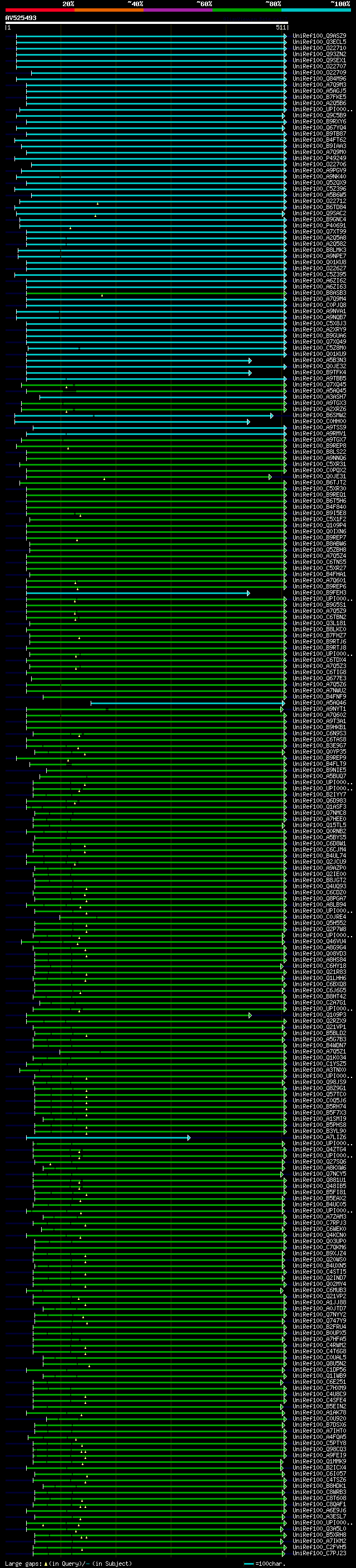Image resolution: width=356 pixels, height=1568 pixels.
Task: Select label UniRef100_B6TJT2
Action: pos(319,483)
